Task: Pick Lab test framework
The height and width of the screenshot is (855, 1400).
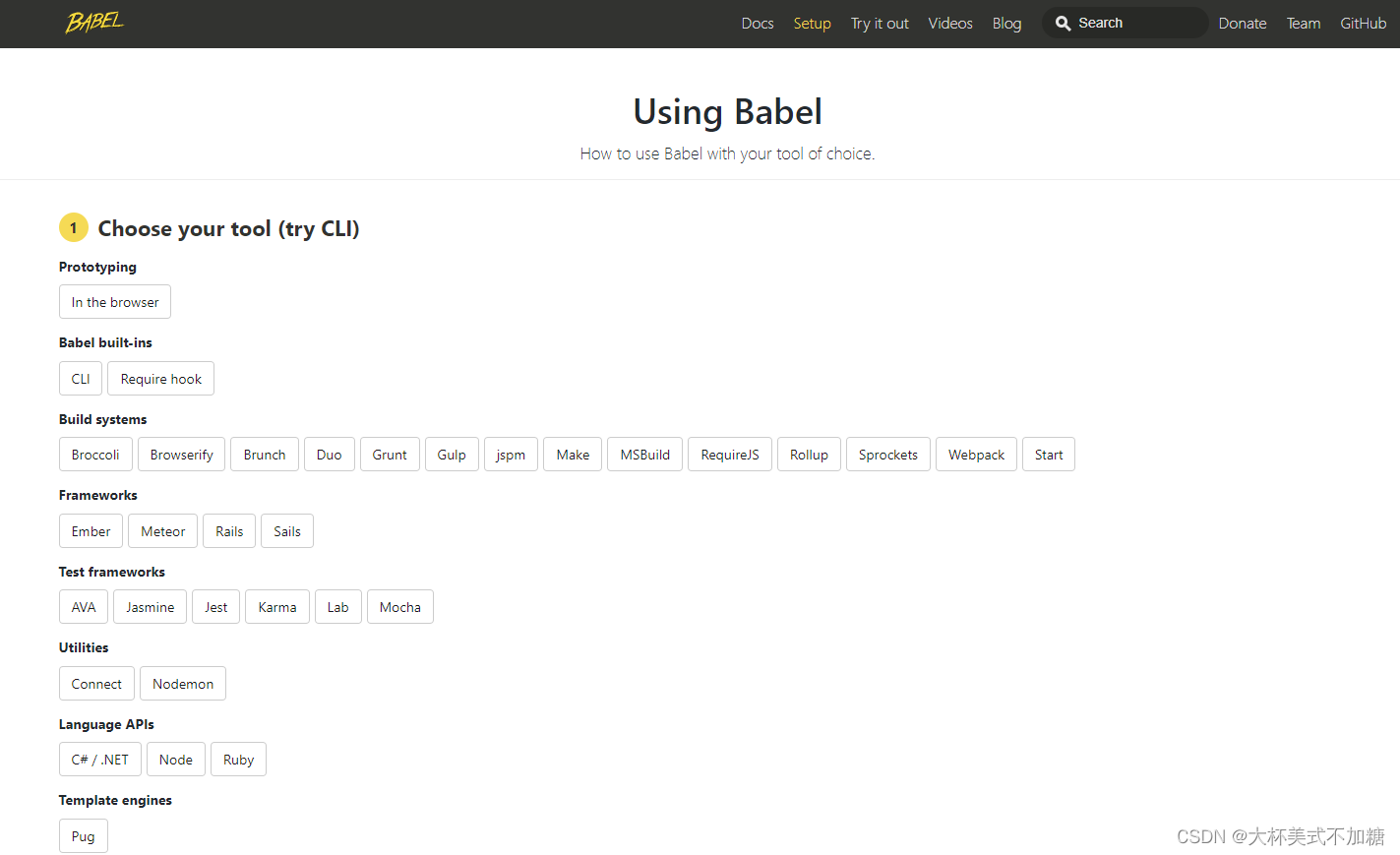Action: pyautogui.click(x=338, y=607)
